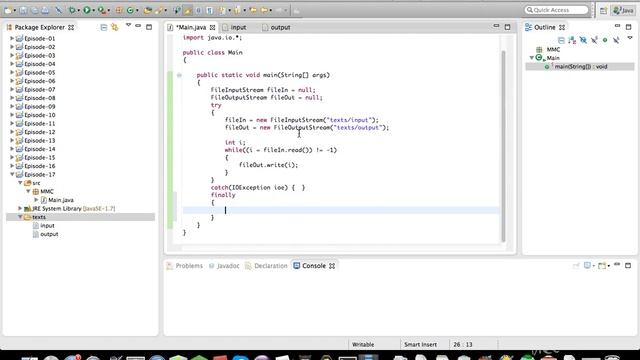
Task: Click the Save toolbar icon
Action: [x=23, y=11]
